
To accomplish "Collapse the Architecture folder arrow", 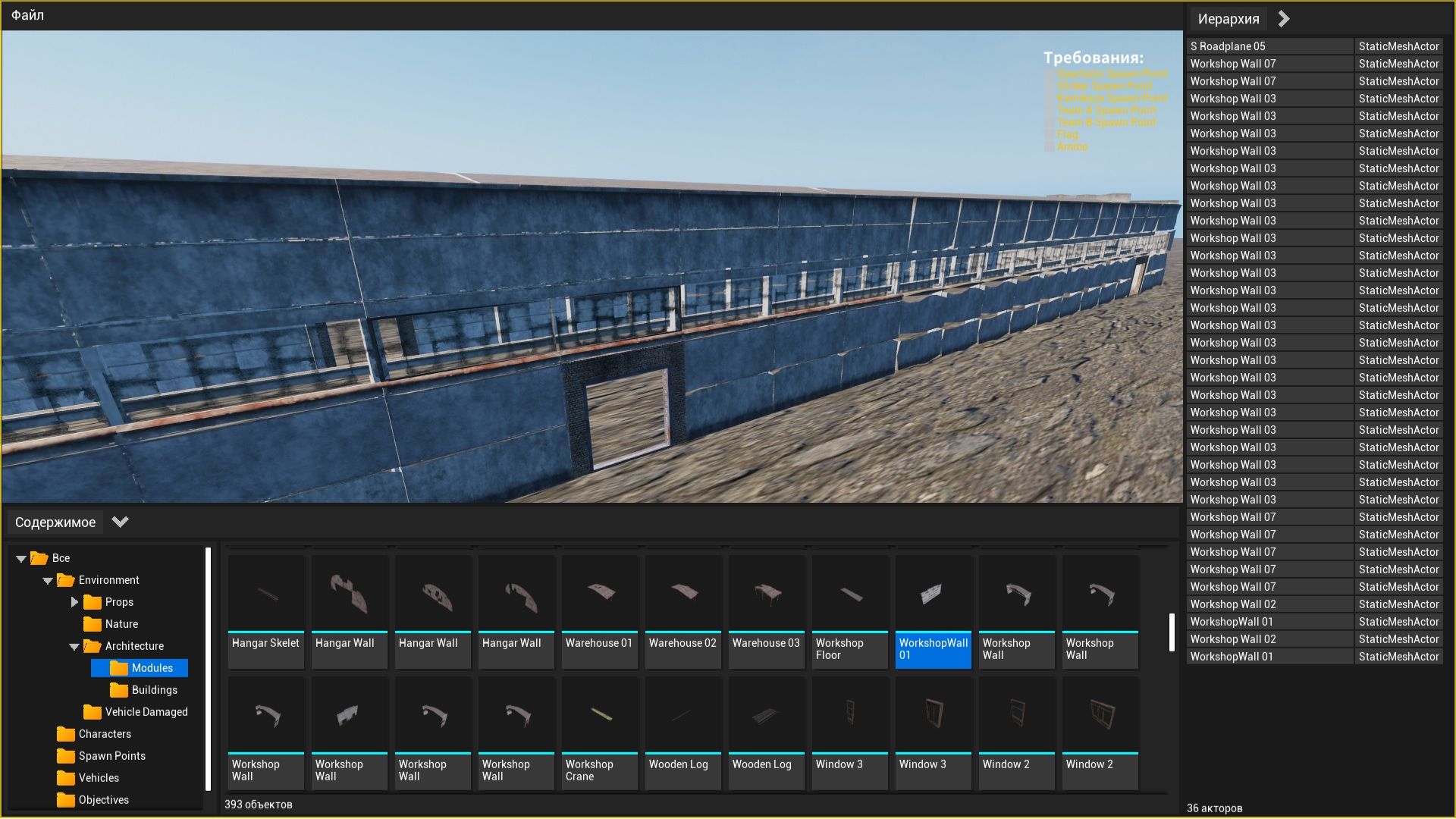I will [x=74, y=646].
